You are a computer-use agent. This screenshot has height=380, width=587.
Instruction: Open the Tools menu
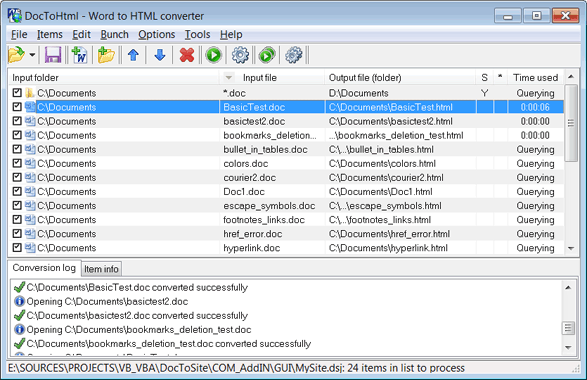point(197,34)
